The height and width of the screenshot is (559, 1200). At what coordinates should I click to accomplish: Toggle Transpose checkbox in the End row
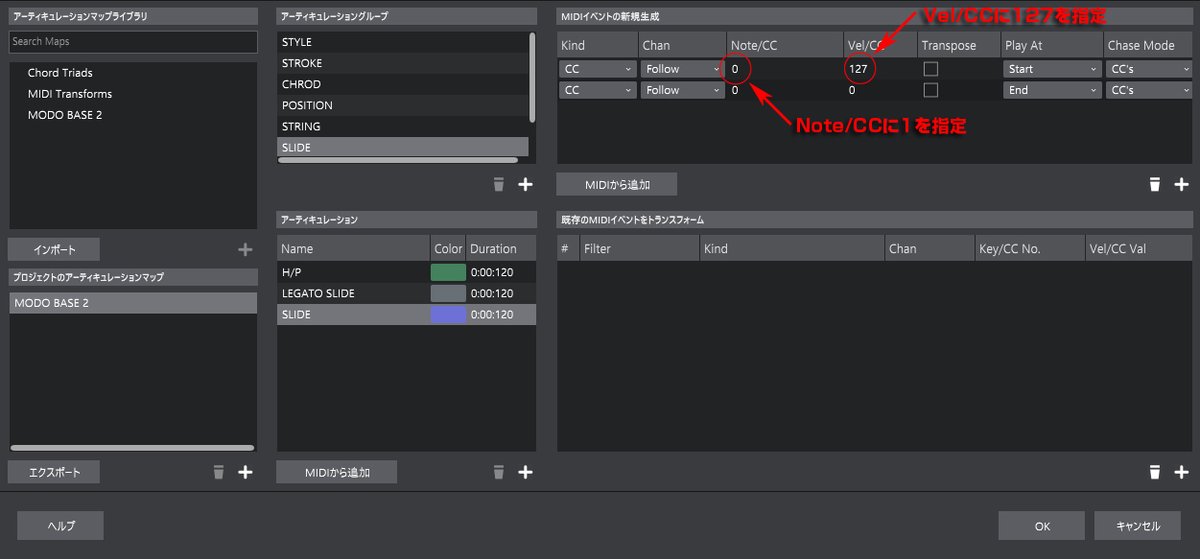click(x=931, y=90)
